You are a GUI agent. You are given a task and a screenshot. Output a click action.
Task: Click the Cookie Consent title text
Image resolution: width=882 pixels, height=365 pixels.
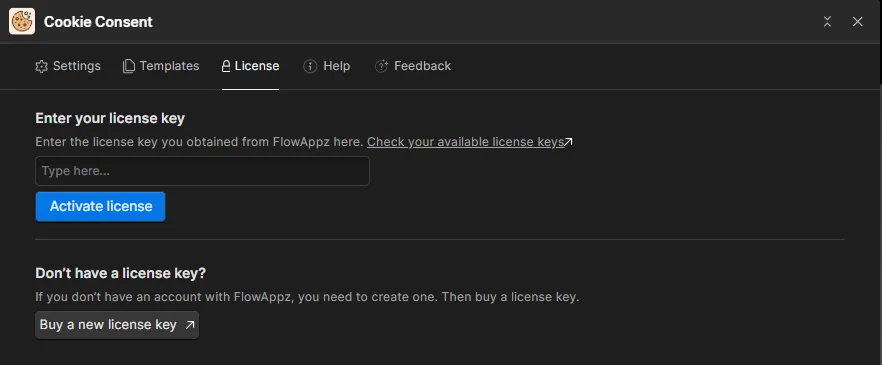tap(98, 22)
